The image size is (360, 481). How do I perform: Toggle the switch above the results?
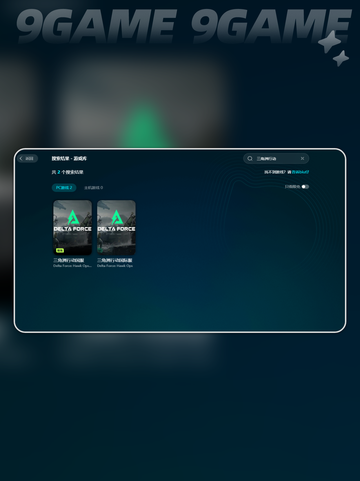point(305,187)
